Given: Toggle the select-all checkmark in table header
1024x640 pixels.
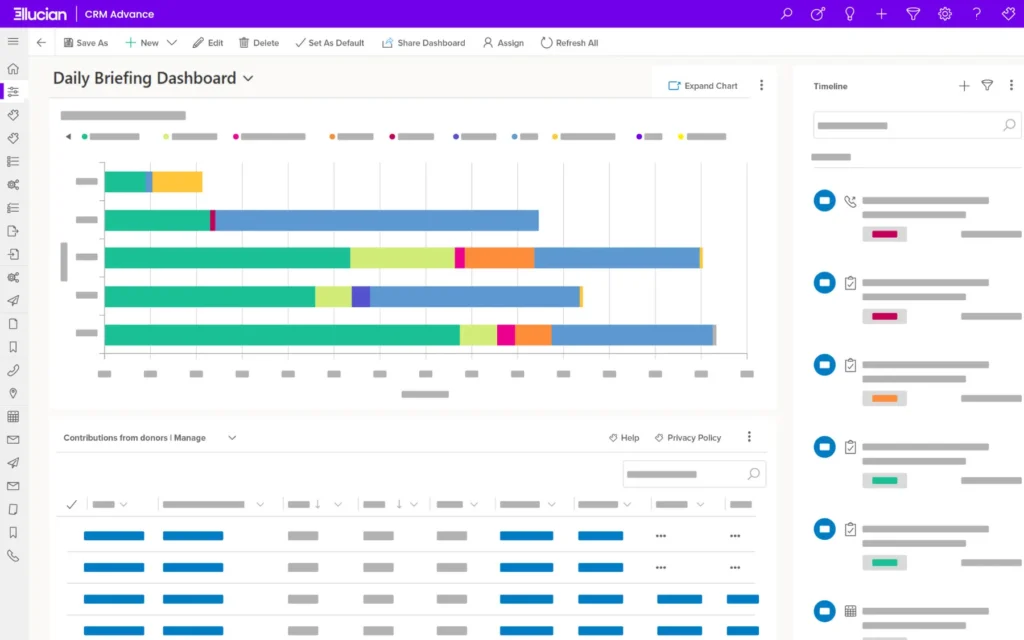Looking at the screenshot, I should click(x=71, y=505).
